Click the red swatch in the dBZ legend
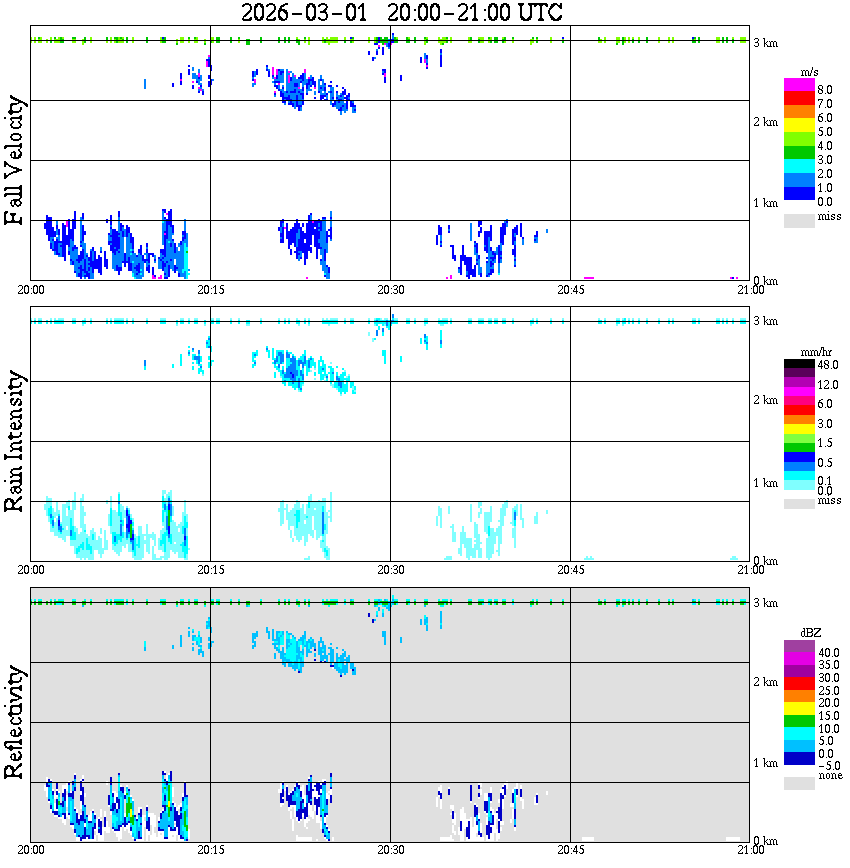The width and height of the screenshot is (850, 868). point(799,683)
